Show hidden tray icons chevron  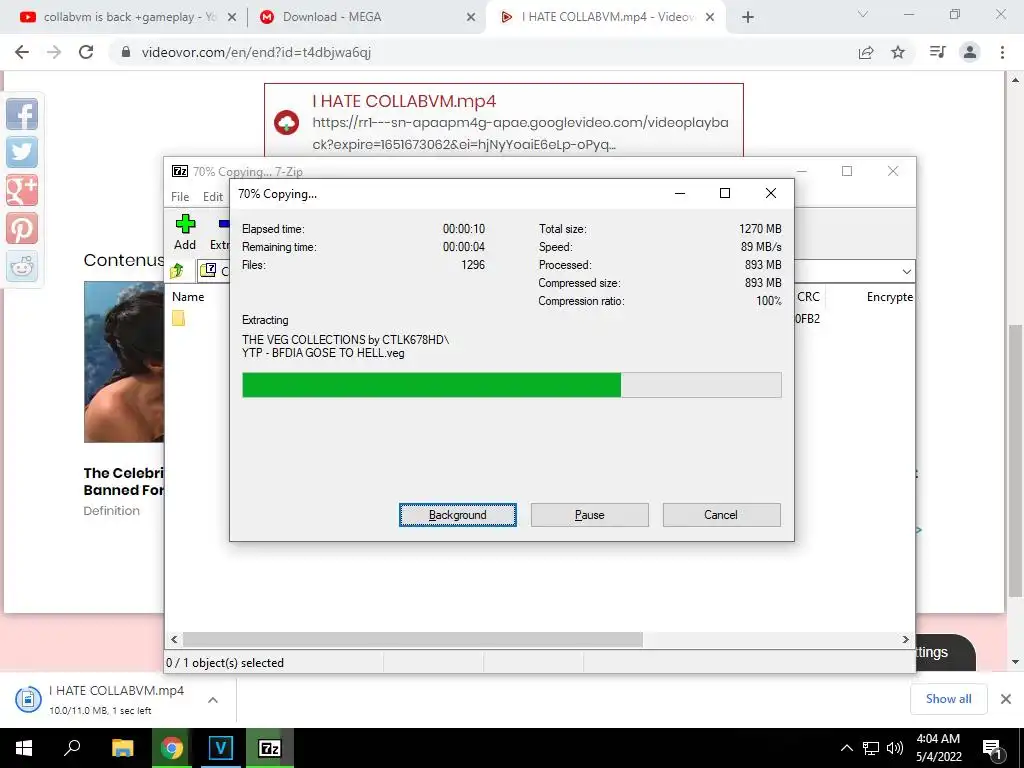point(846,748)
